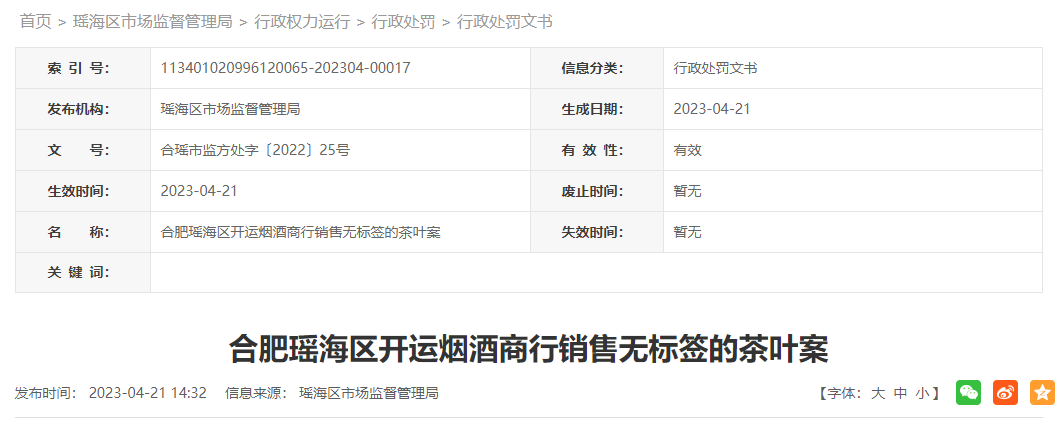The image size is (1062, 433).
Task: Select 信息来源 label below the headline
Action: [x=257, y=393]
